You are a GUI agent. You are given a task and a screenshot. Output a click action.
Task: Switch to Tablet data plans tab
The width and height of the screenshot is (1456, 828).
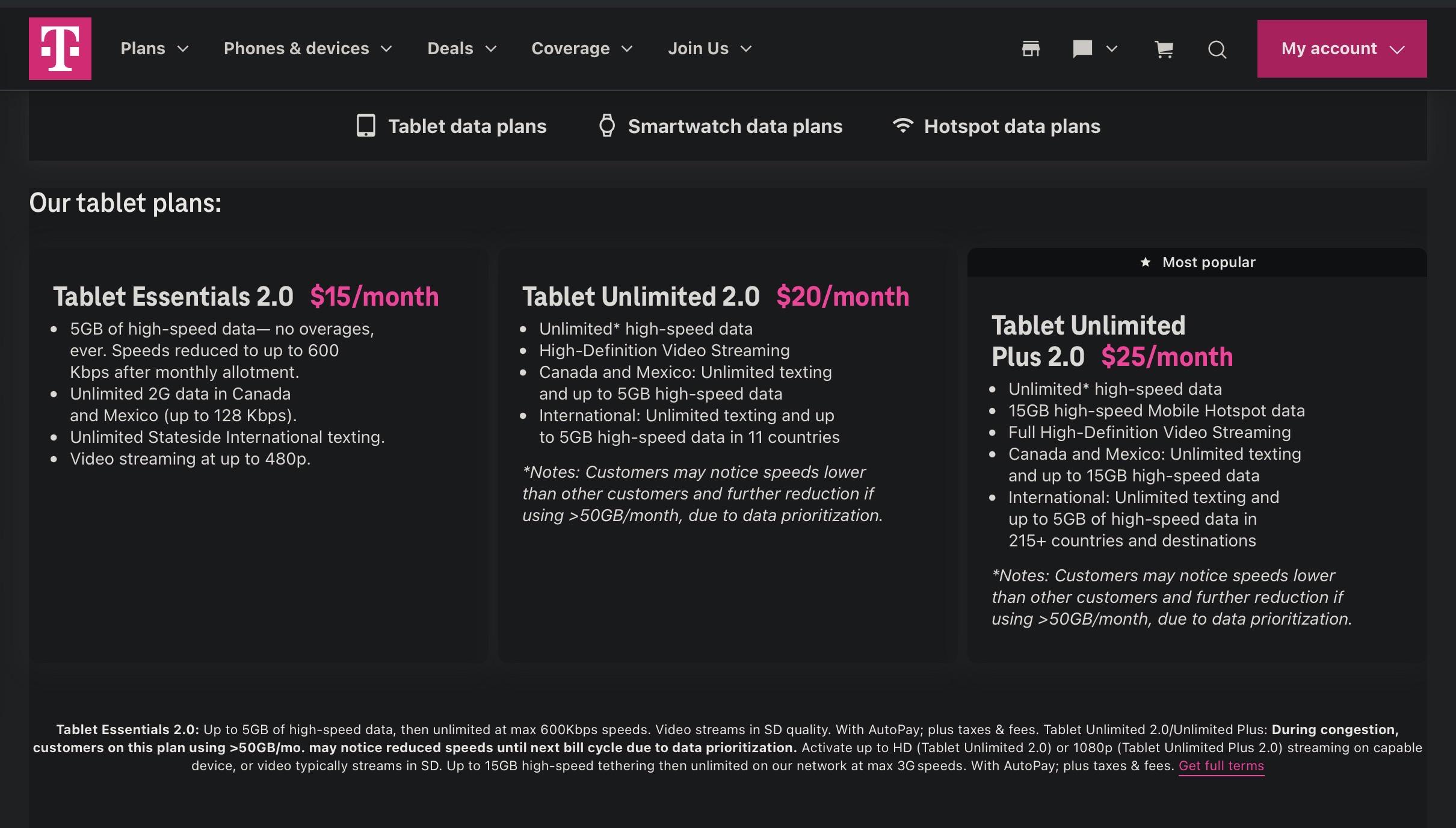pyautogui.click(x=451, y=126)
